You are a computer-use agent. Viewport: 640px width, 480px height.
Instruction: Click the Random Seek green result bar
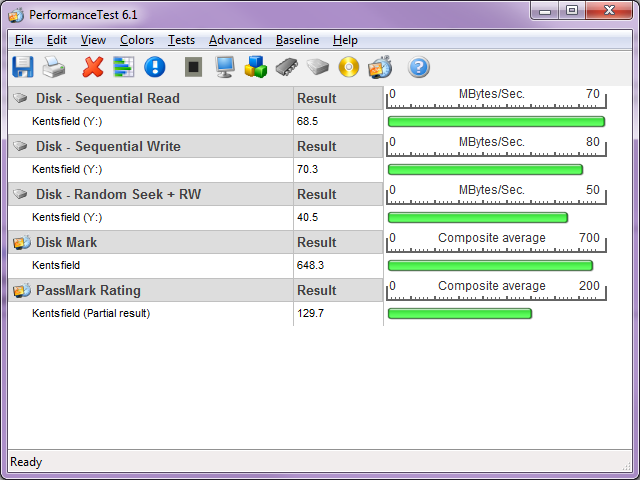point(478,218)
